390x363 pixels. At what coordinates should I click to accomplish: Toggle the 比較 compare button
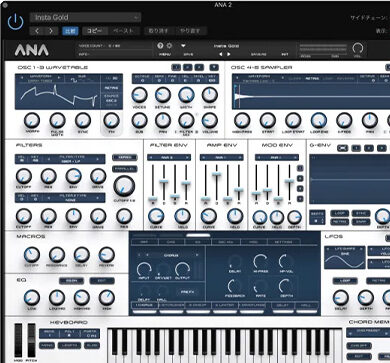(x=70, y=31)
